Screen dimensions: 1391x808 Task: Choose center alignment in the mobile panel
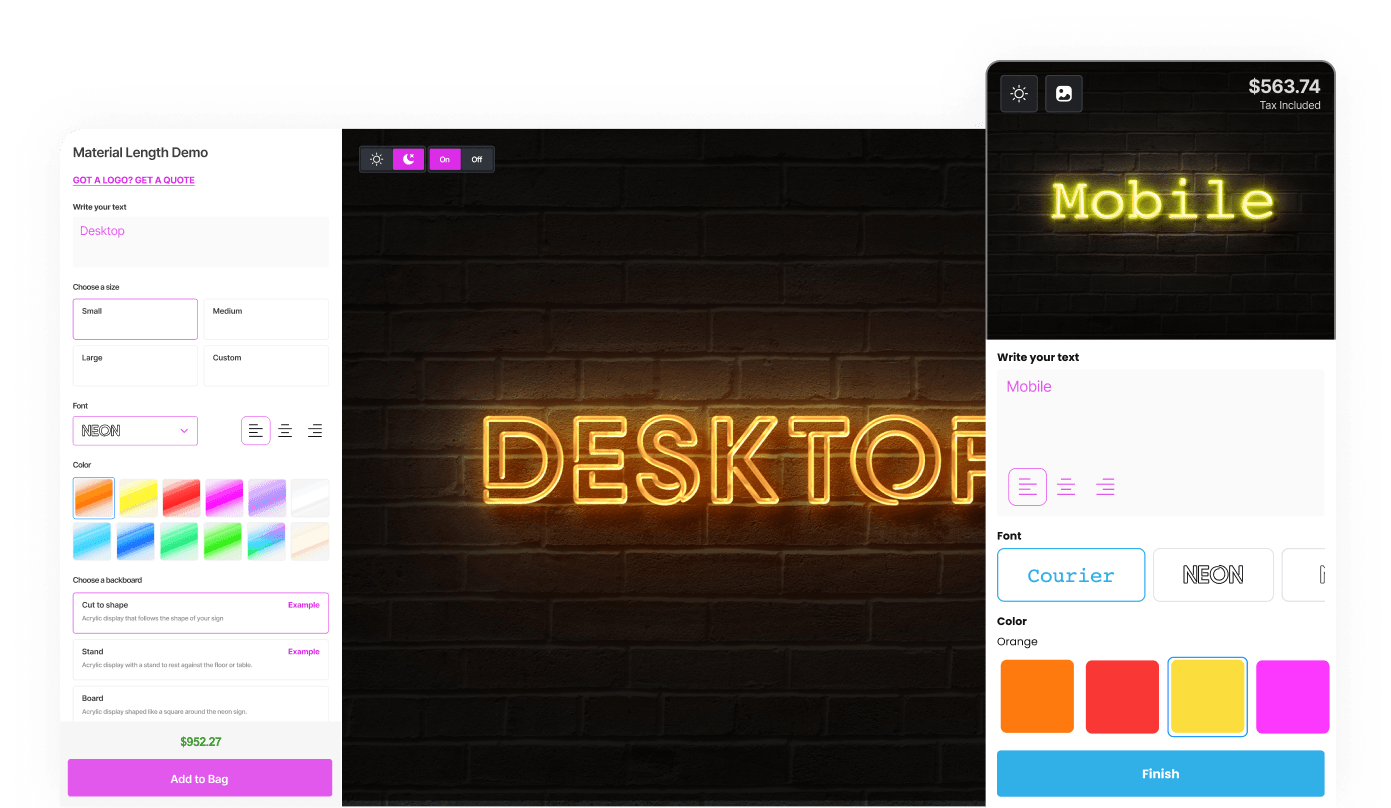1066,486
